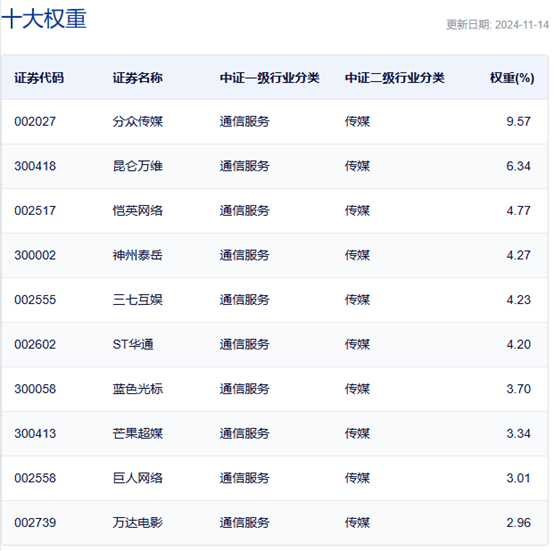Click stock code 300413
The width and height of the screenshot is (554, 551).
click(x=35, y=433)
